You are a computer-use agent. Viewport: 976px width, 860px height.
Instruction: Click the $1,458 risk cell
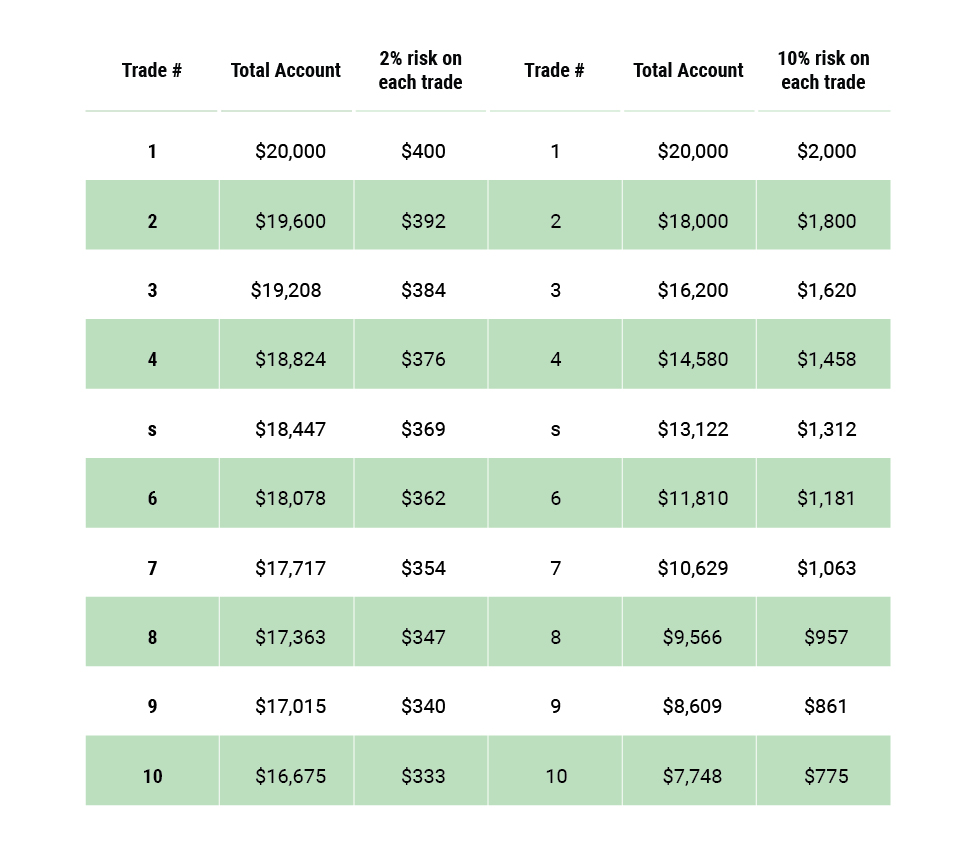coord(827,359)
